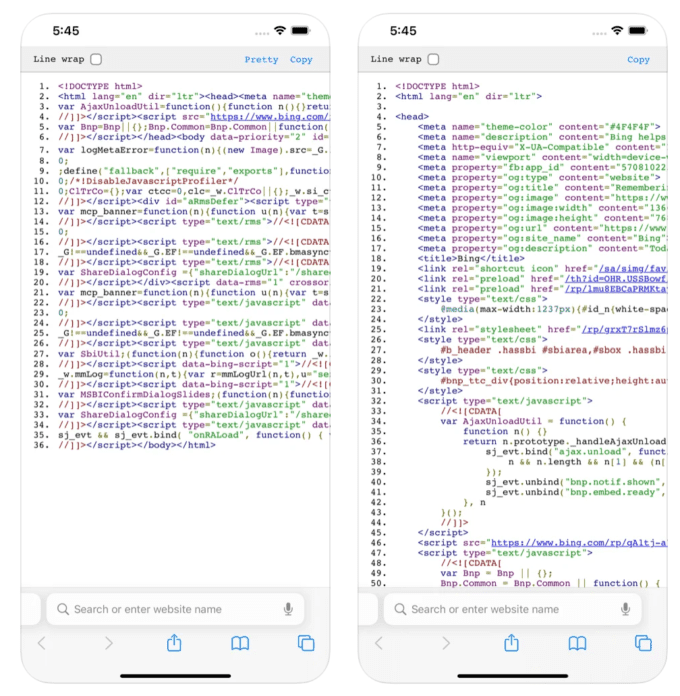The image size is (680, 696).
Task: Tap battery icon in right phone status bar
Action: click(x=638, y=30)
